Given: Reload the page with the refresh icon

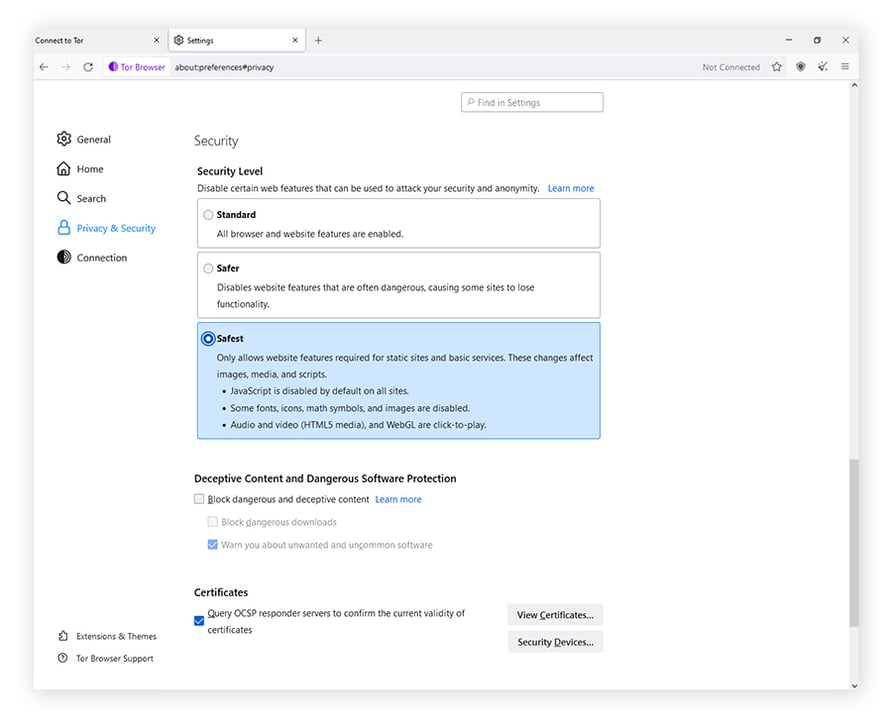Looking at the screenshot, I should point(87,67).
